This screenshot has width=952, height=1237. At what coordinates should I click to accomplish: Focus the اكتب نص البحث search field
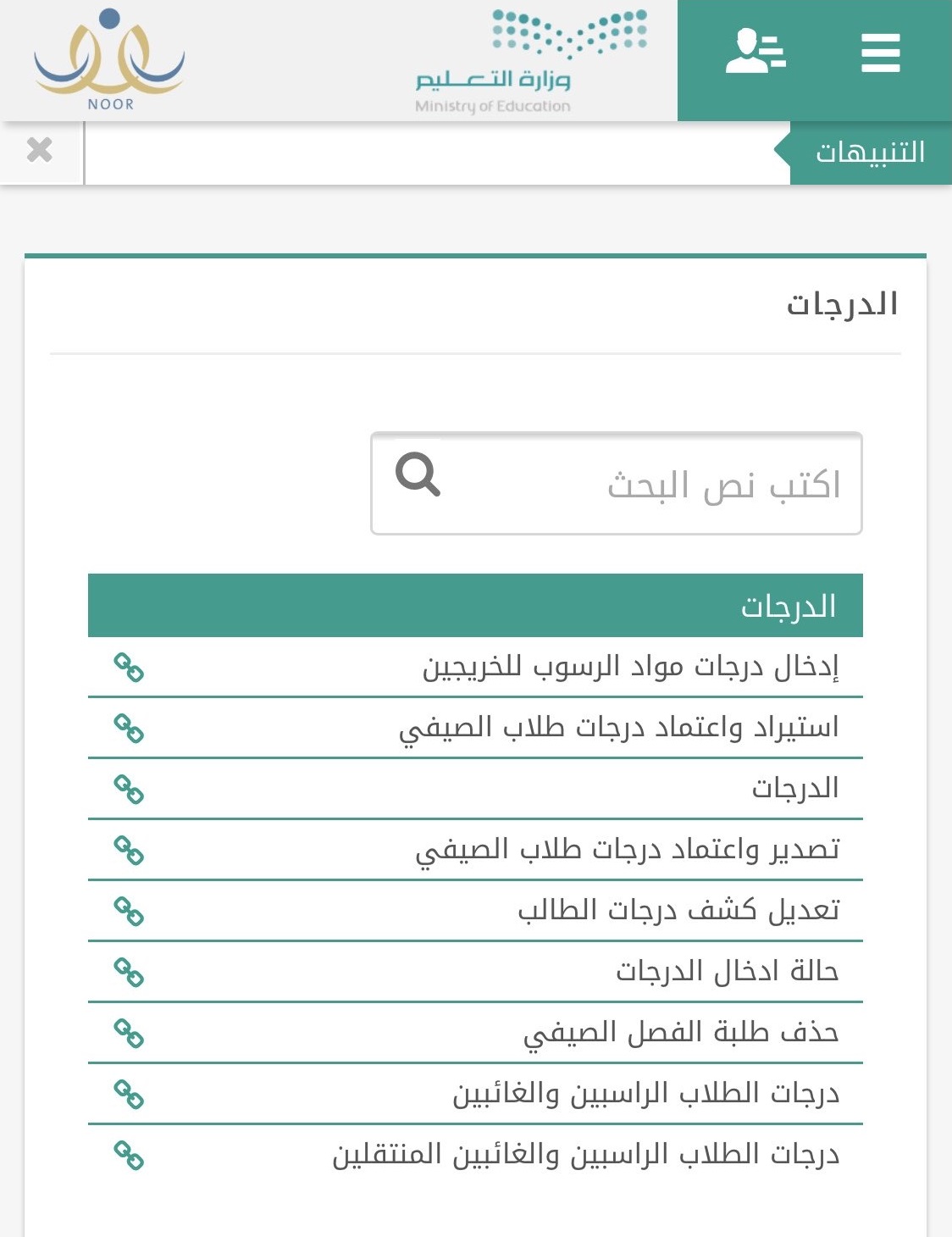tap(617, 484)
